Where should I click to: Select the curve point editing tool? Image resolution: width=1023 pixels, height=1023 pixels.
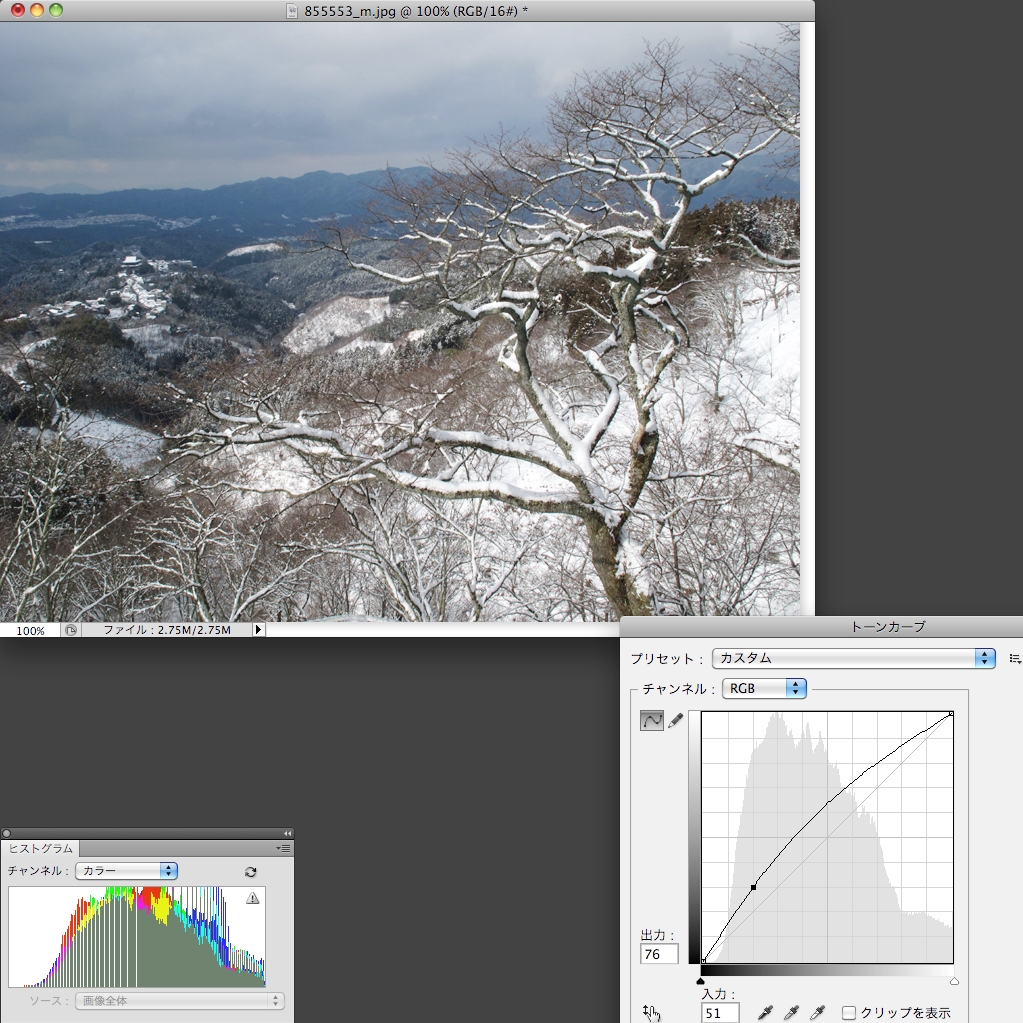tap(651, 720)
